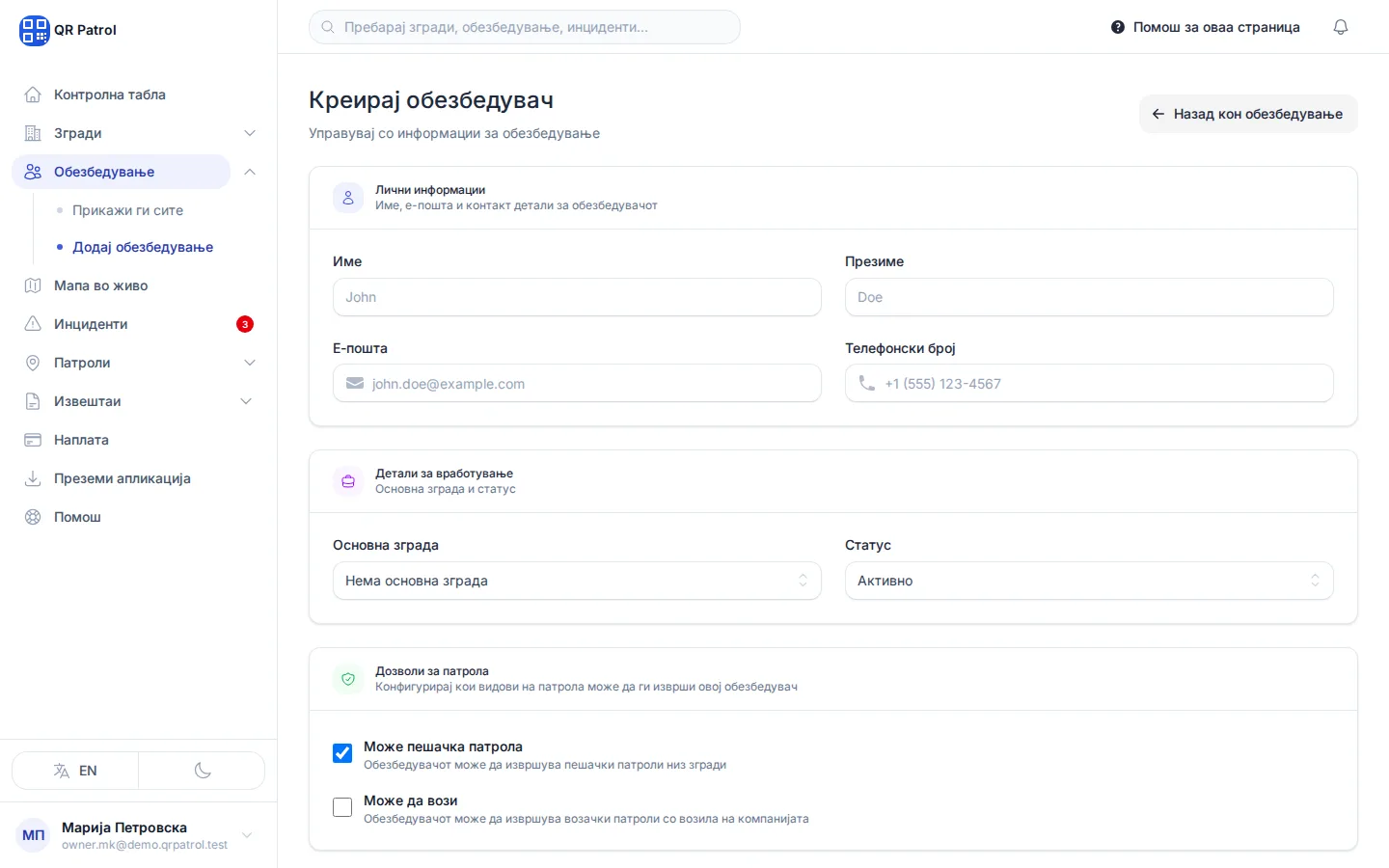
Task: Click Назад кон обезбедување button
Action: coord(1248,114)
